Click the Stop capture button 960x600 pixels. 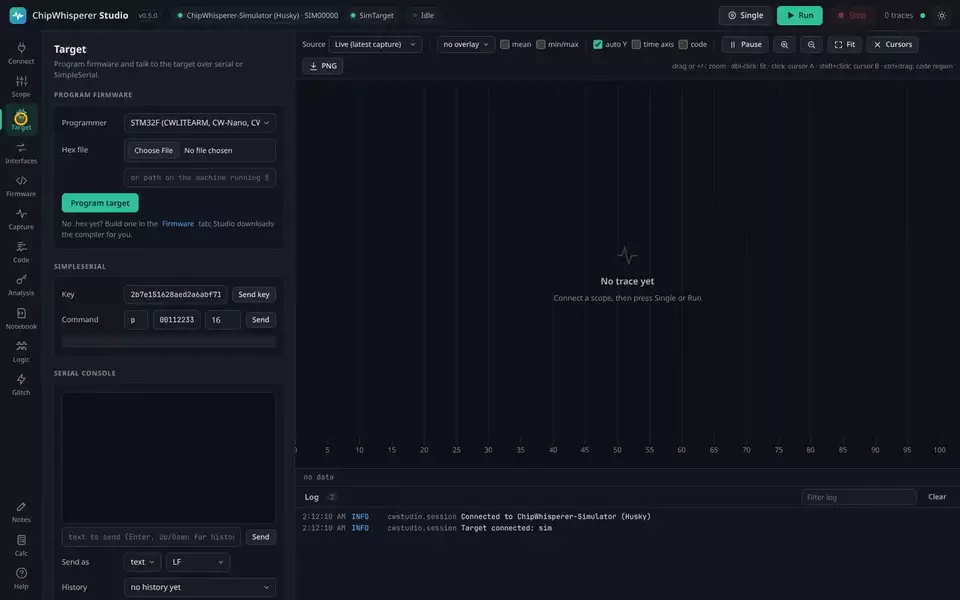click(x=851, y=15)
